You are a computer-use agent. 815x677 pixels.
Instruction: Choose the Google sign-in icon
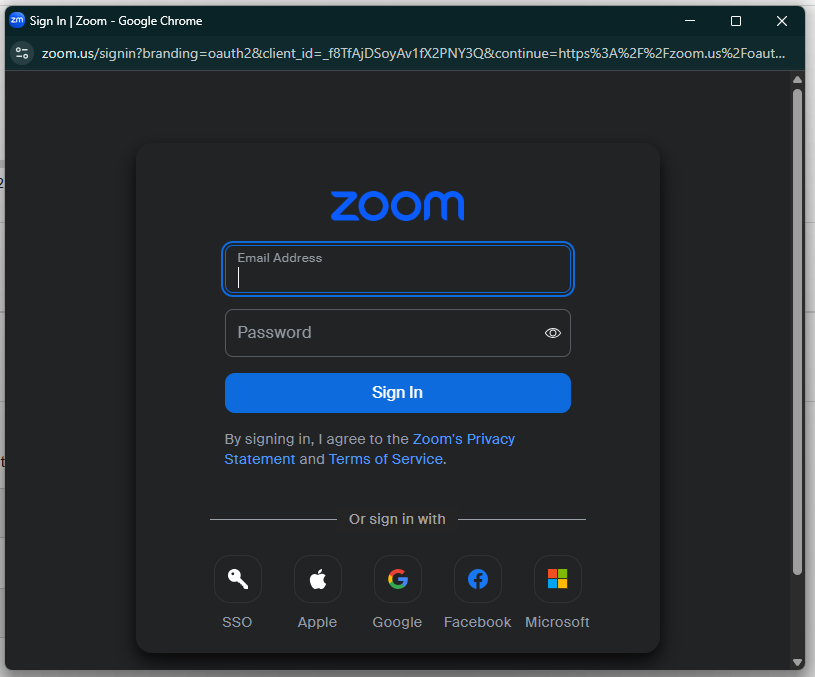point(398,579)
